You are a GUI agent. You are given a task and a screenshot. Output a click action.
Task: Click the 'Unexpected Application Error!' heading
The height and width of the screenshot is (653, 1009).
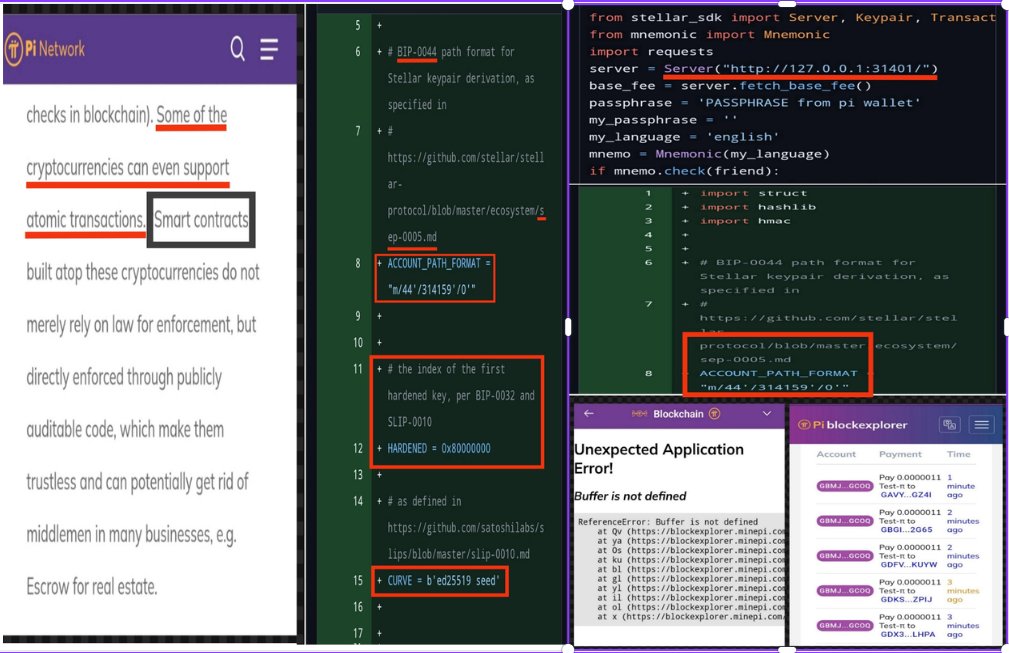(659, 459)
